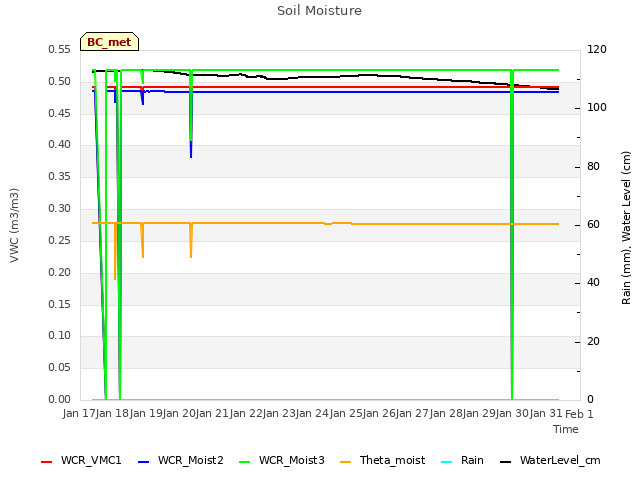Toggle the WCR_VMC1 legend entry
Screen dimensions: 640x480
81,460
